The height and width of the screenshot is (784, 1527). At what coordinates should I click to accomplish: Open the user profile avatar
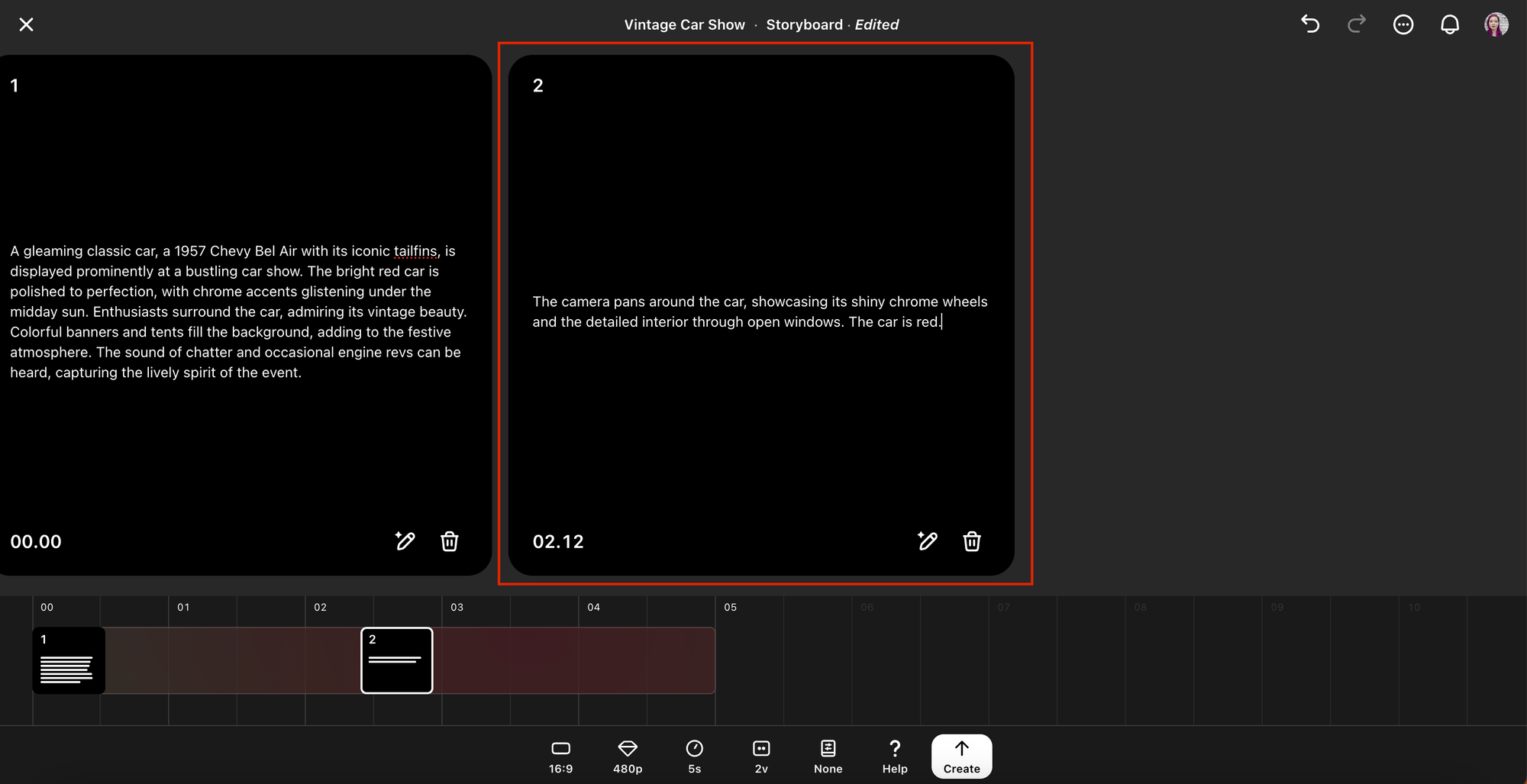pos(1496,24)
